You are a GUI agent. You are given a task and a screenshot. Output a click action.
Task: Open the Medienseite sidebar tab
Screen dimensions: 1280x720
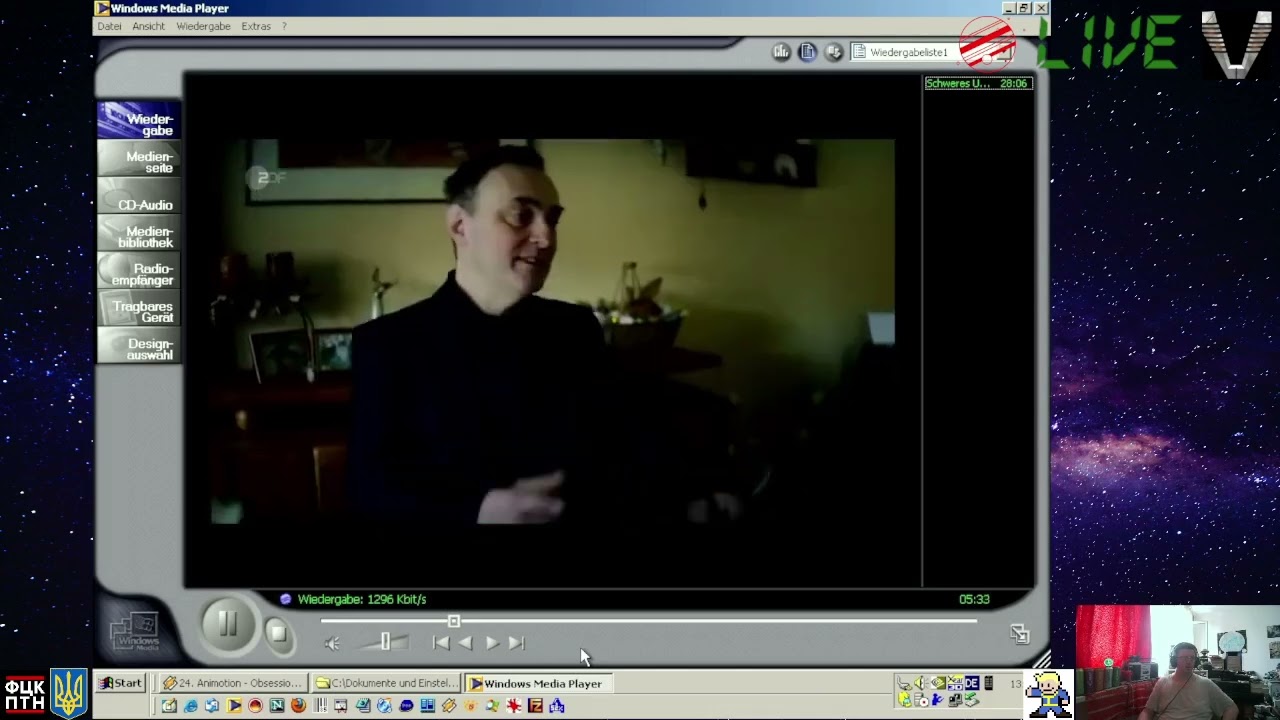[139, 159]
